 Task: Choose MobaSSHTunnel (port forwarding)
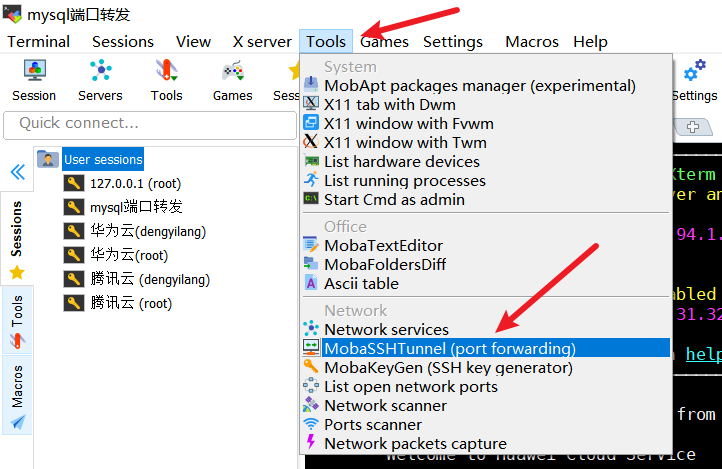[449, 348]
